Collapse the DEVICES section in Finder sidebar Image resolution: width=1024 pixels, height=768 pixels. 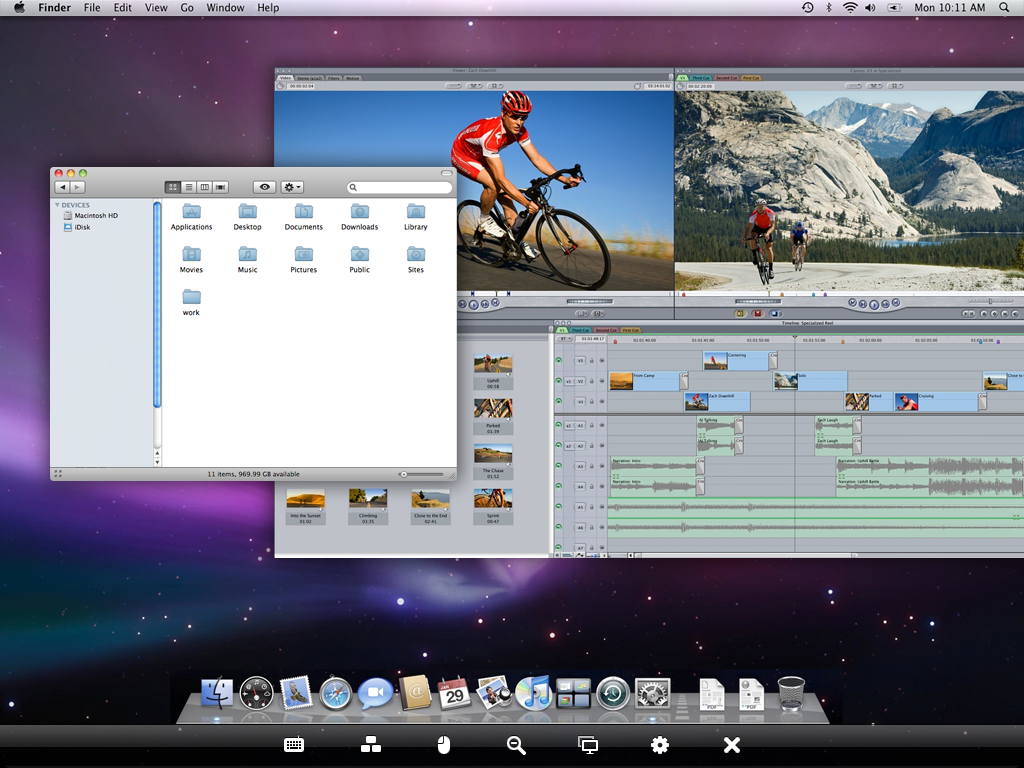click(x=57, y=205)
